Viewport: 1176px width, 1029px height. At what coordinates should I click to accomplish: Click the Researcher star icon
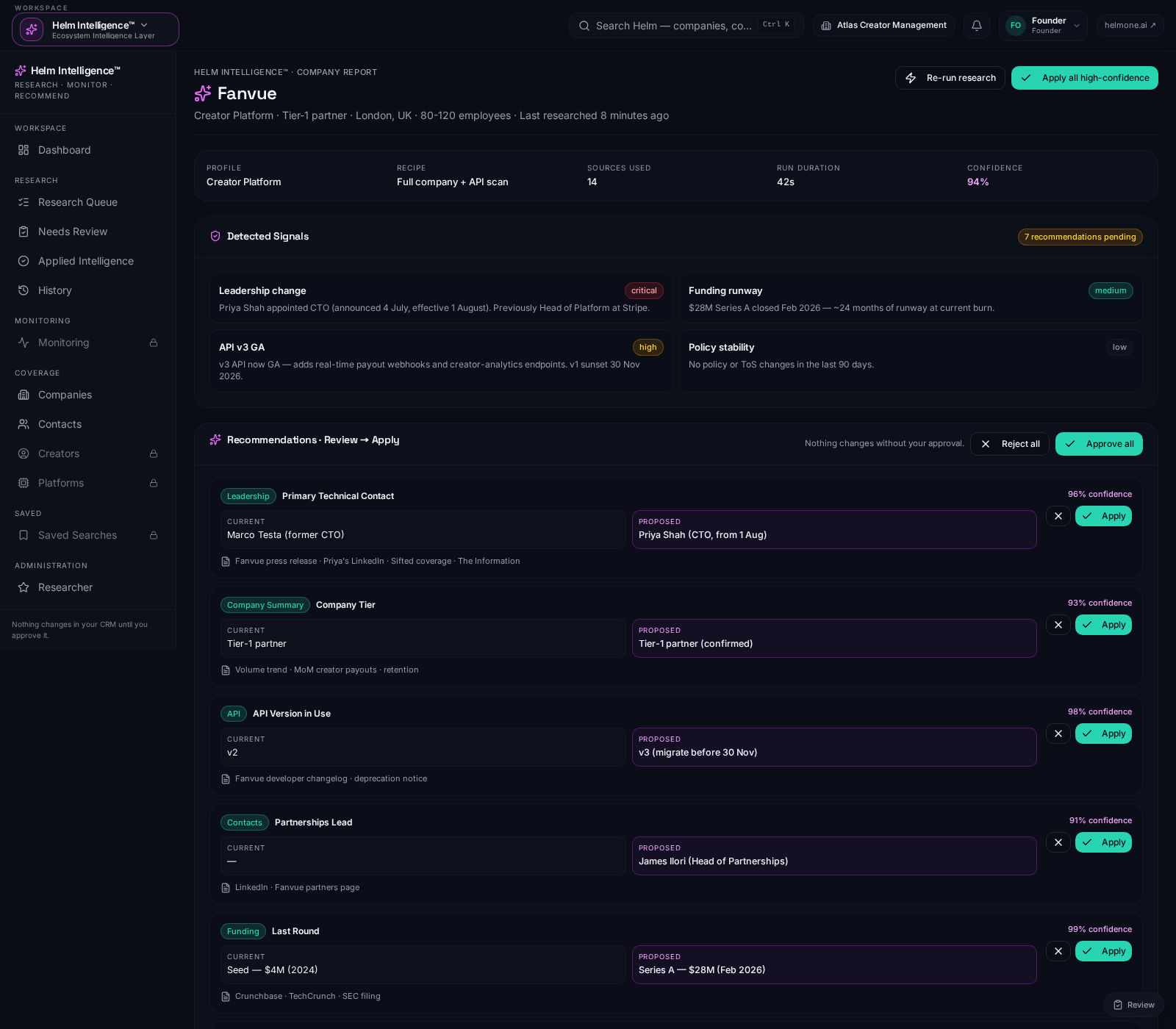click(x=24, y=587)
